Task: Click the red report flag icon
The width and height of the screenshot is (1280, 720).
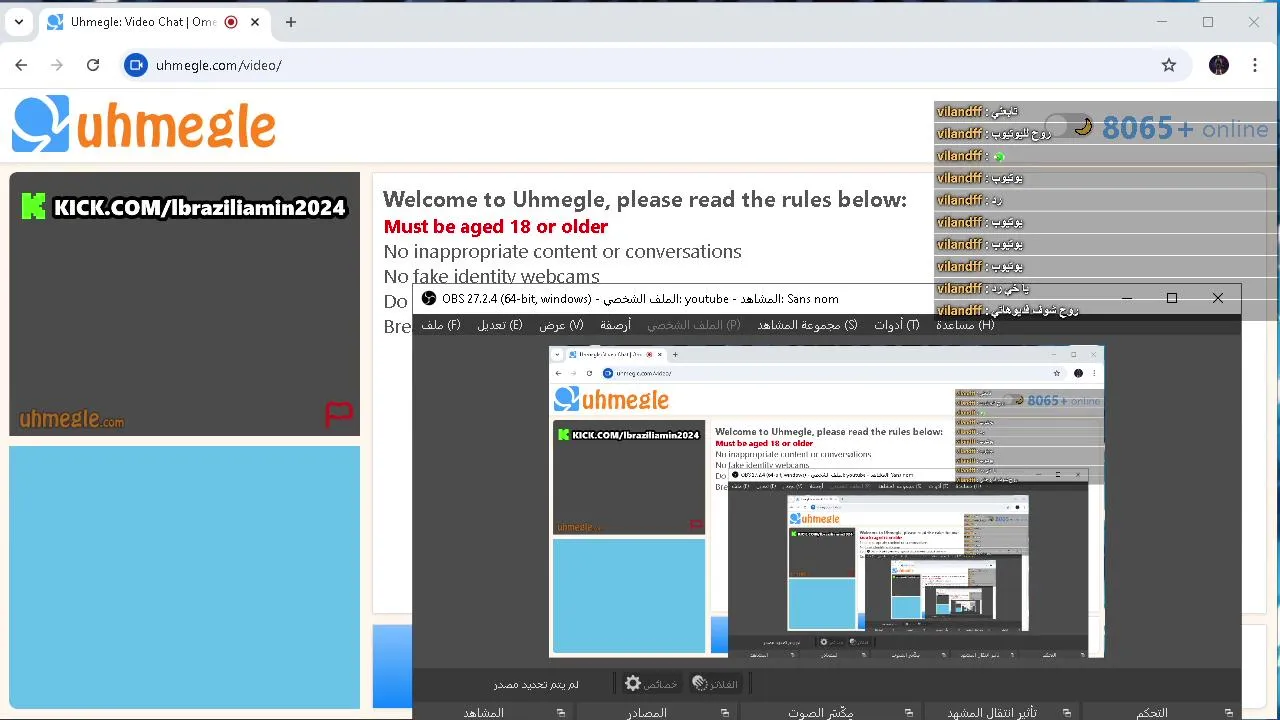Action: tap(339, 414)
